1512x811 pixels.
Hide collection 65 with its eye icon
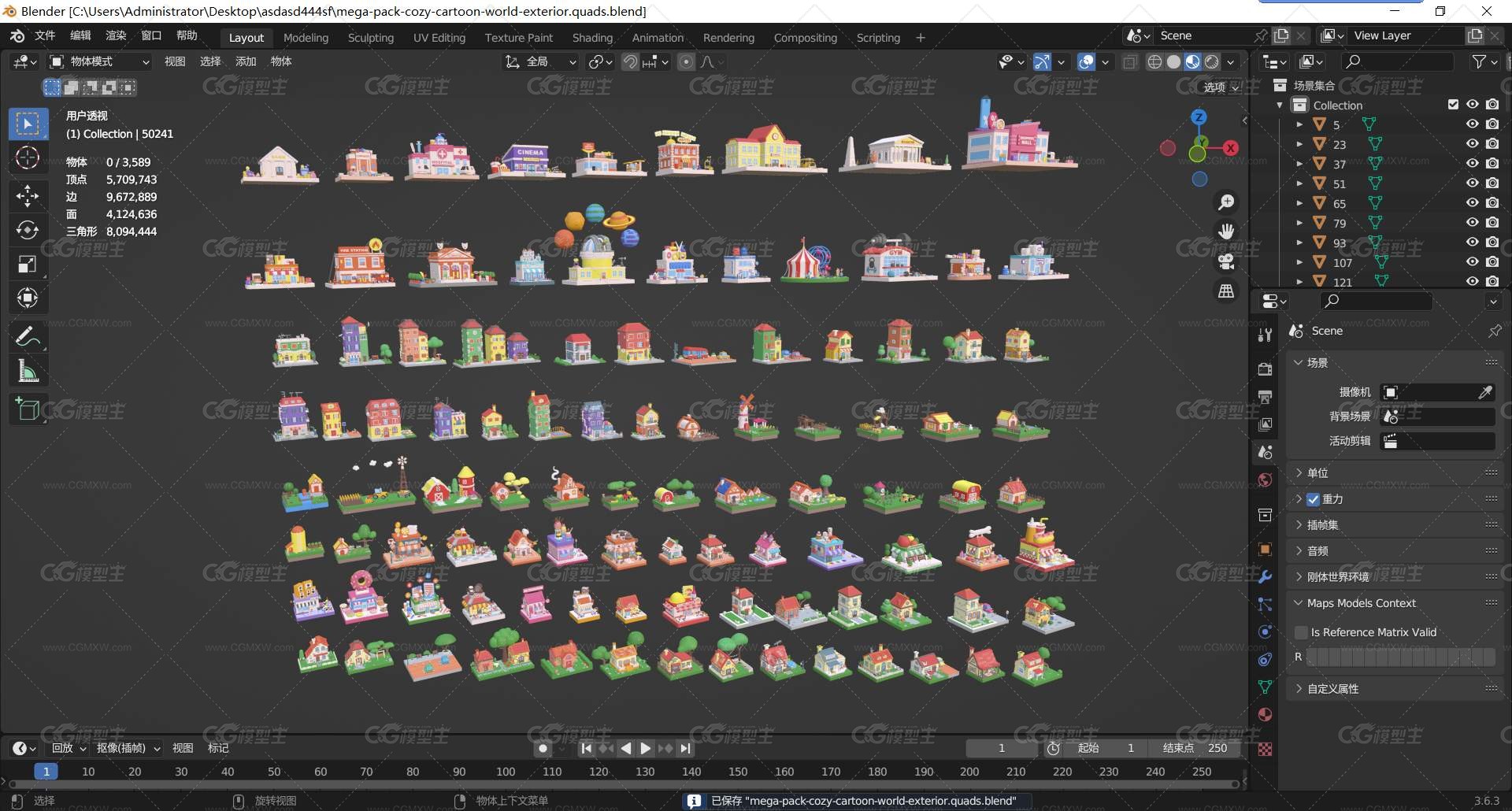tap(1472, 202)
